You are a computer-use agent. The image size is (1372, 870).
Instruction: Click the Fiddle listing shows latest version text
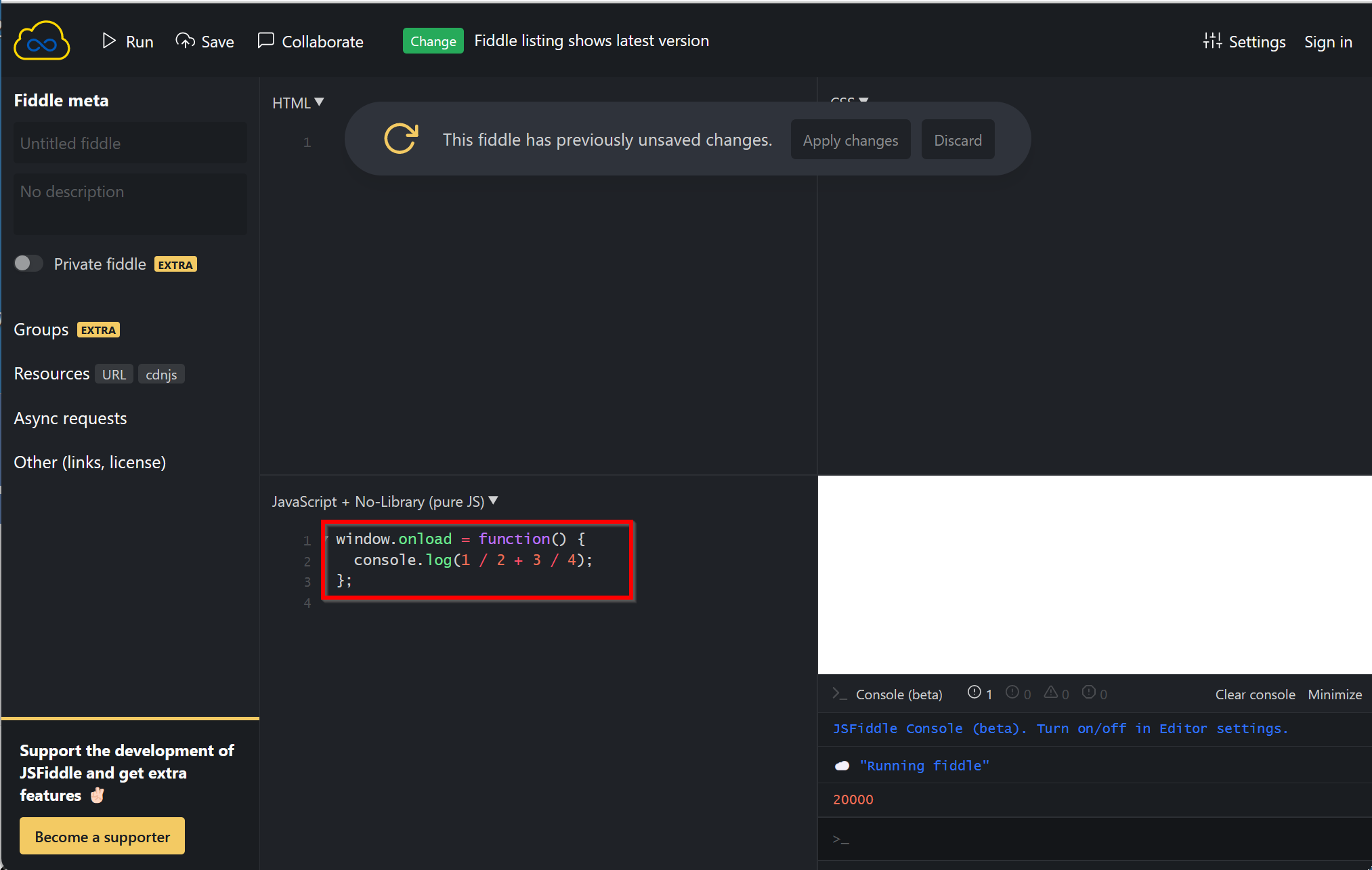coord(591,41)
